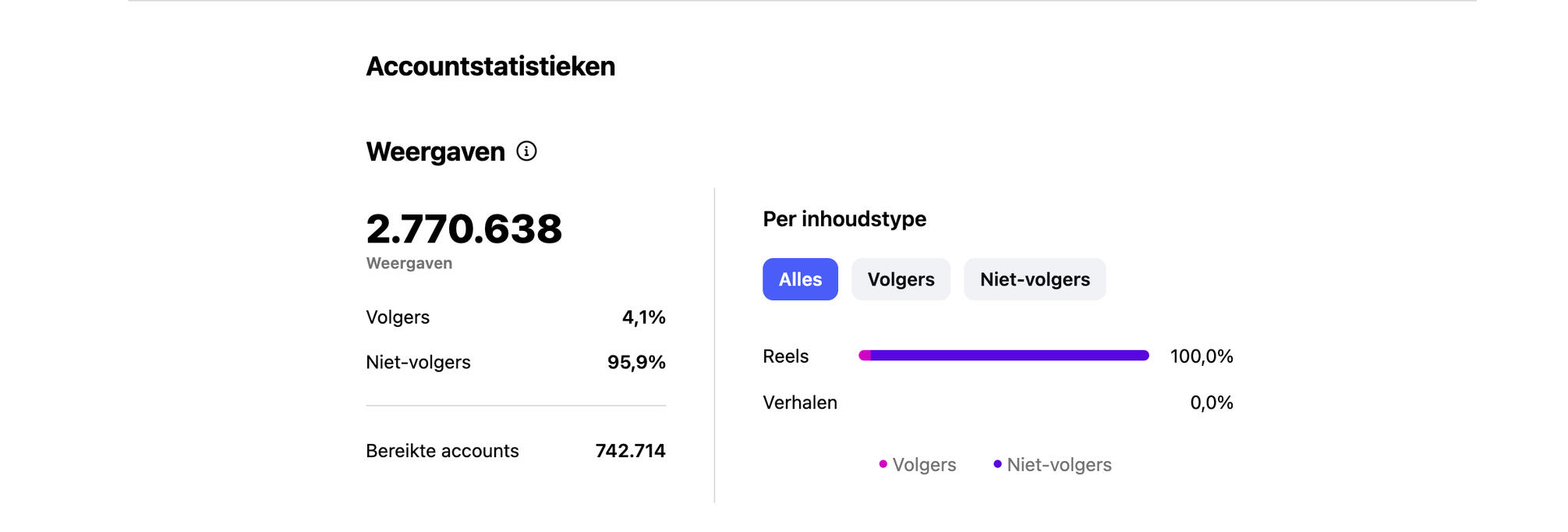Click the Accountstatistieken page heading
Viewport: 1568px width, 532px height.
coord(490,66)
